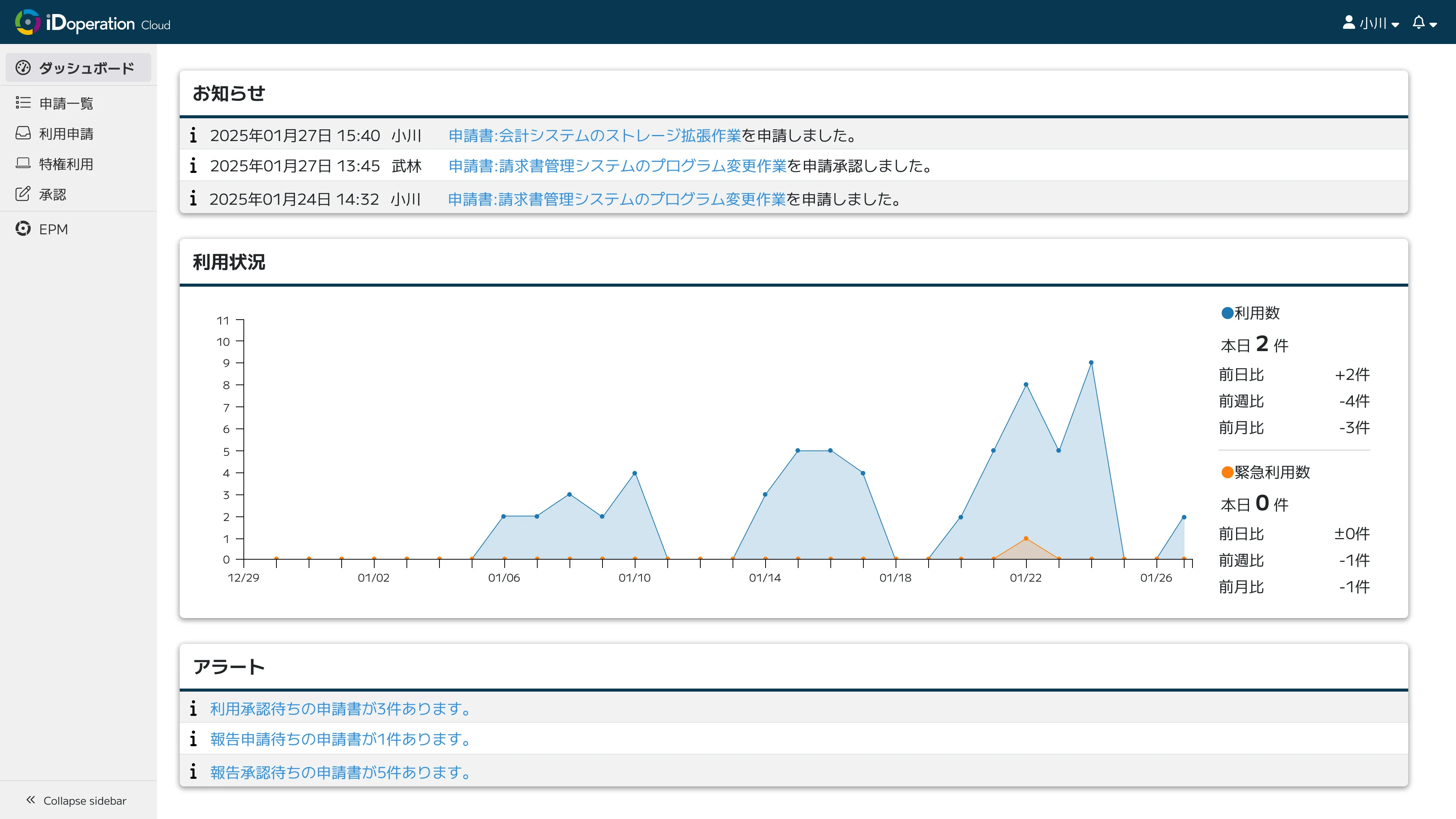Open link 会計システムのストレージ拡張作業 application
Viewport: 1456px width, 819px height.
tap(594, 136)
